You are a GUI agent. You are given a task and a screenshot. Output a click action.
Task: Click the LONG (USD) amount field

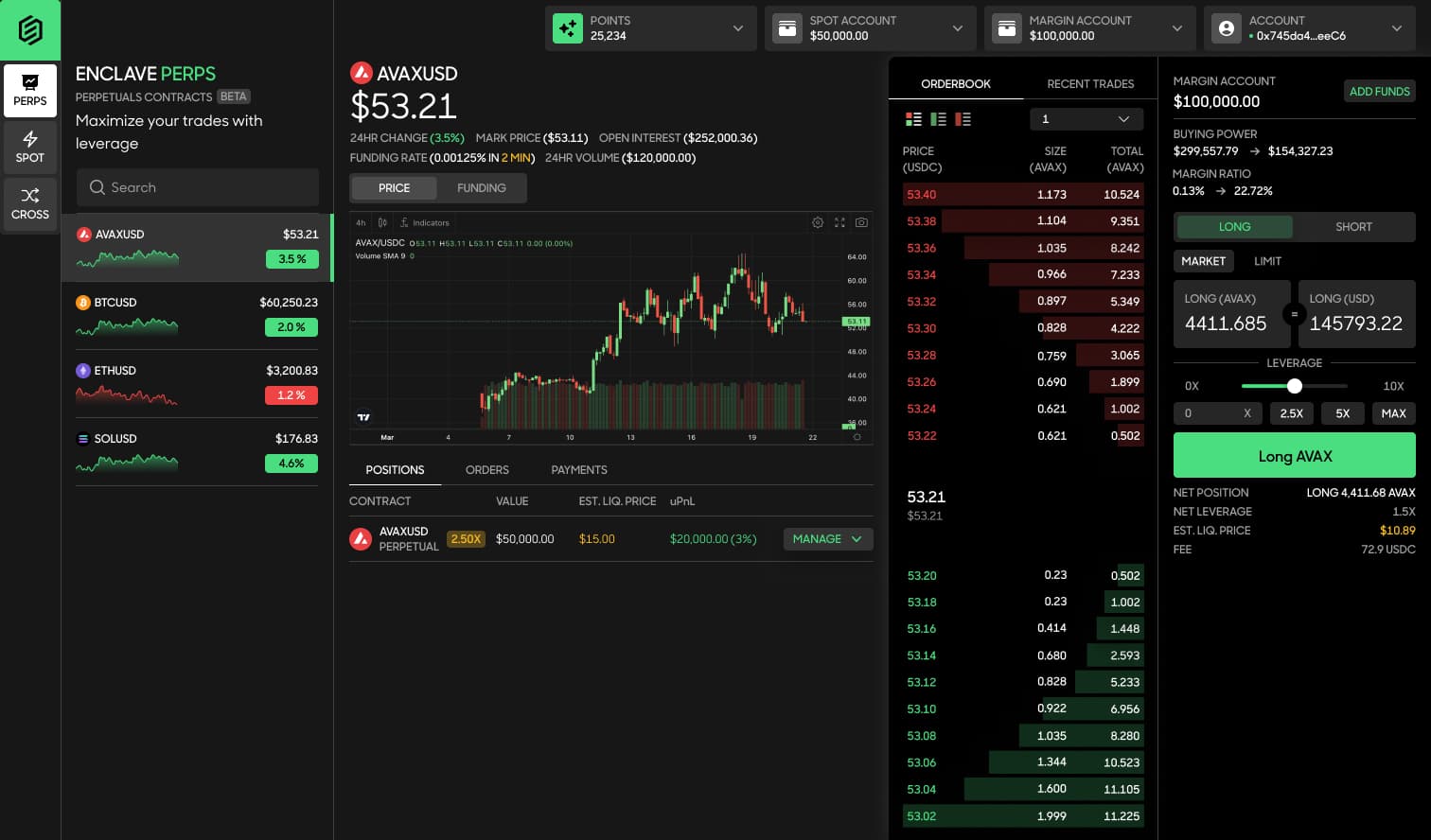1357,314
